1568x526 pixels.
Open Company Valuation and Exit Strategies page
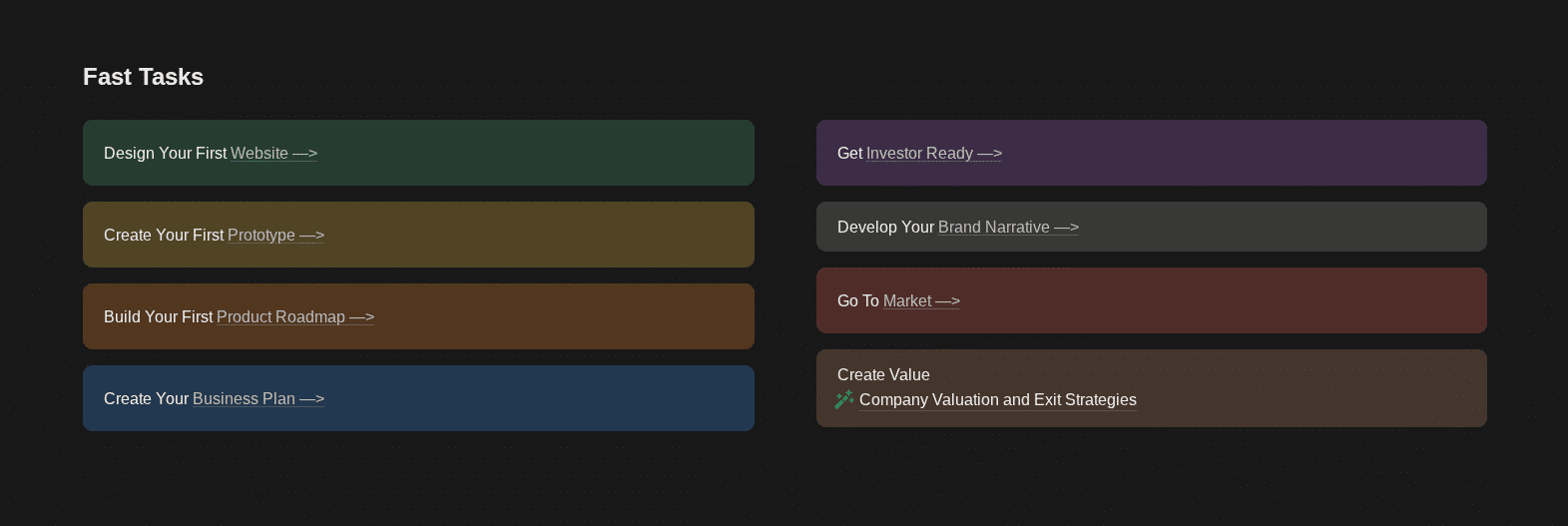click(x=997, y=400)
